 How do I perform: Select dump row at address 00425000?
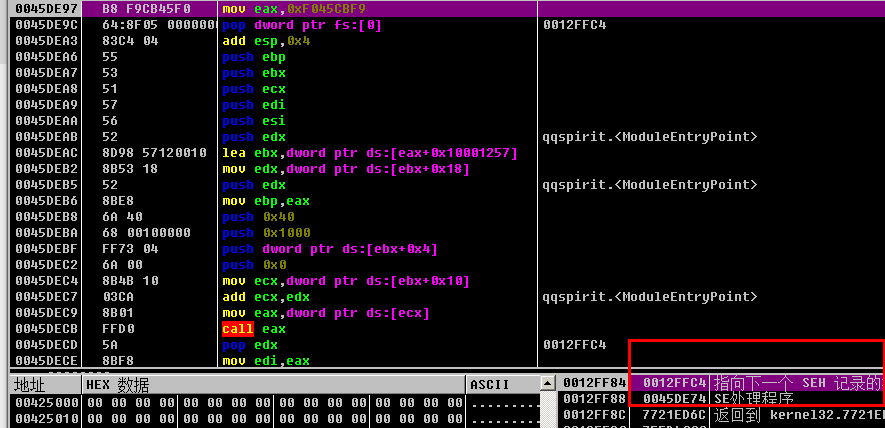tap(275, 403)
